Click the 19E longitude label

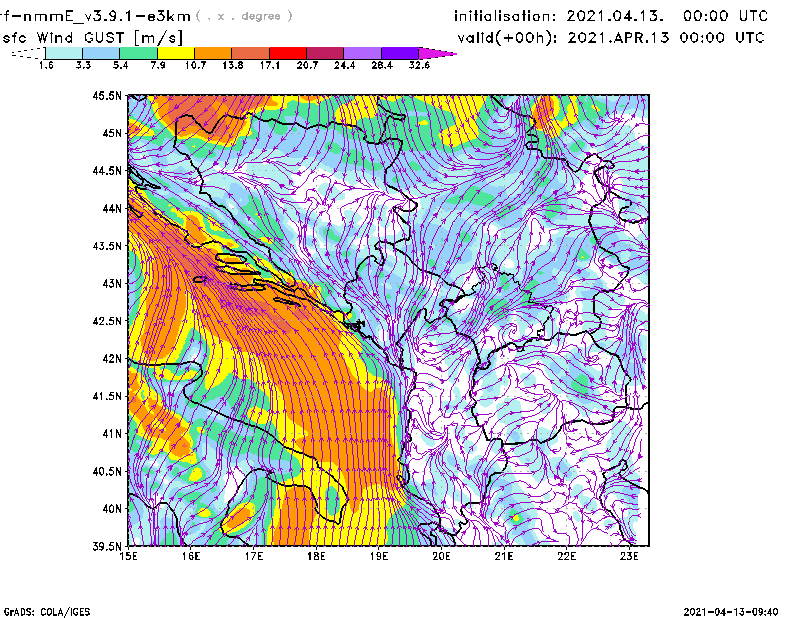[379, 556]
